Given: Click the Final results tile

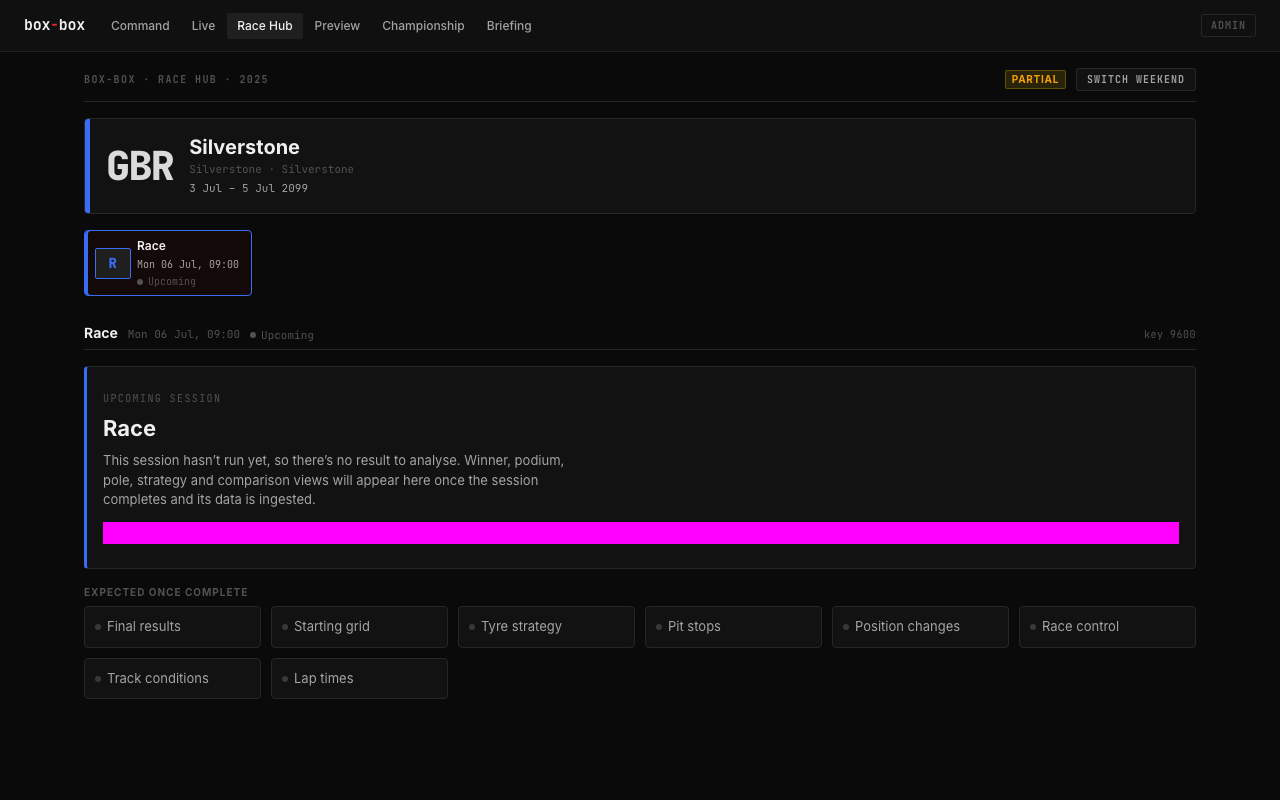Looking at the screenshot, I should click(172, 627).
